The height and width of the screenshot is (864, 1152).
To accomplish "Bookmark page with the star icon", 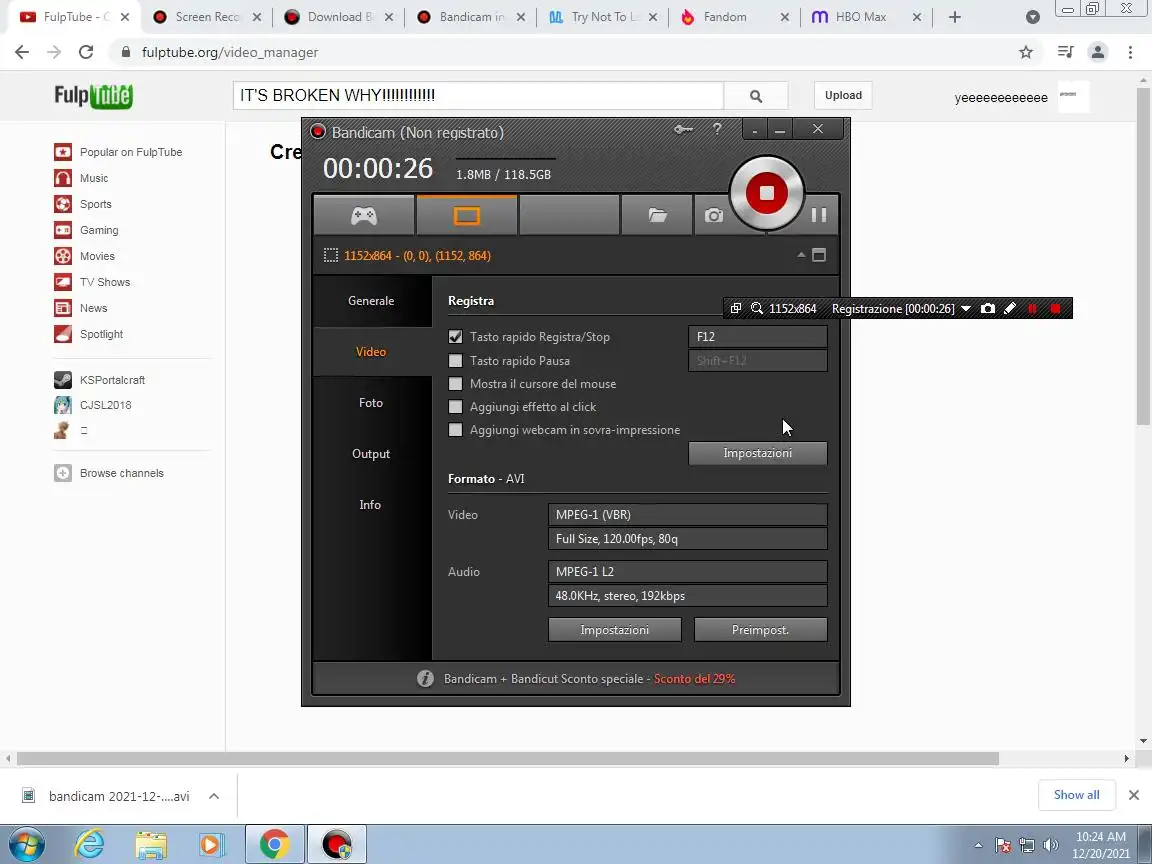I will point(1026,52).
